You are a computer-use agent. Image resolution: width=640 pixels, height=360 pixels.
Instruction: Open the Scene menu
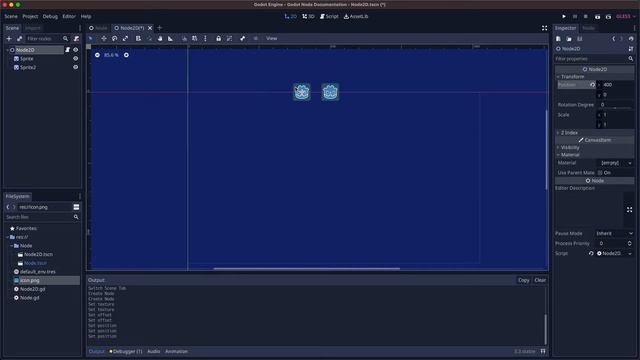(11, 16)
